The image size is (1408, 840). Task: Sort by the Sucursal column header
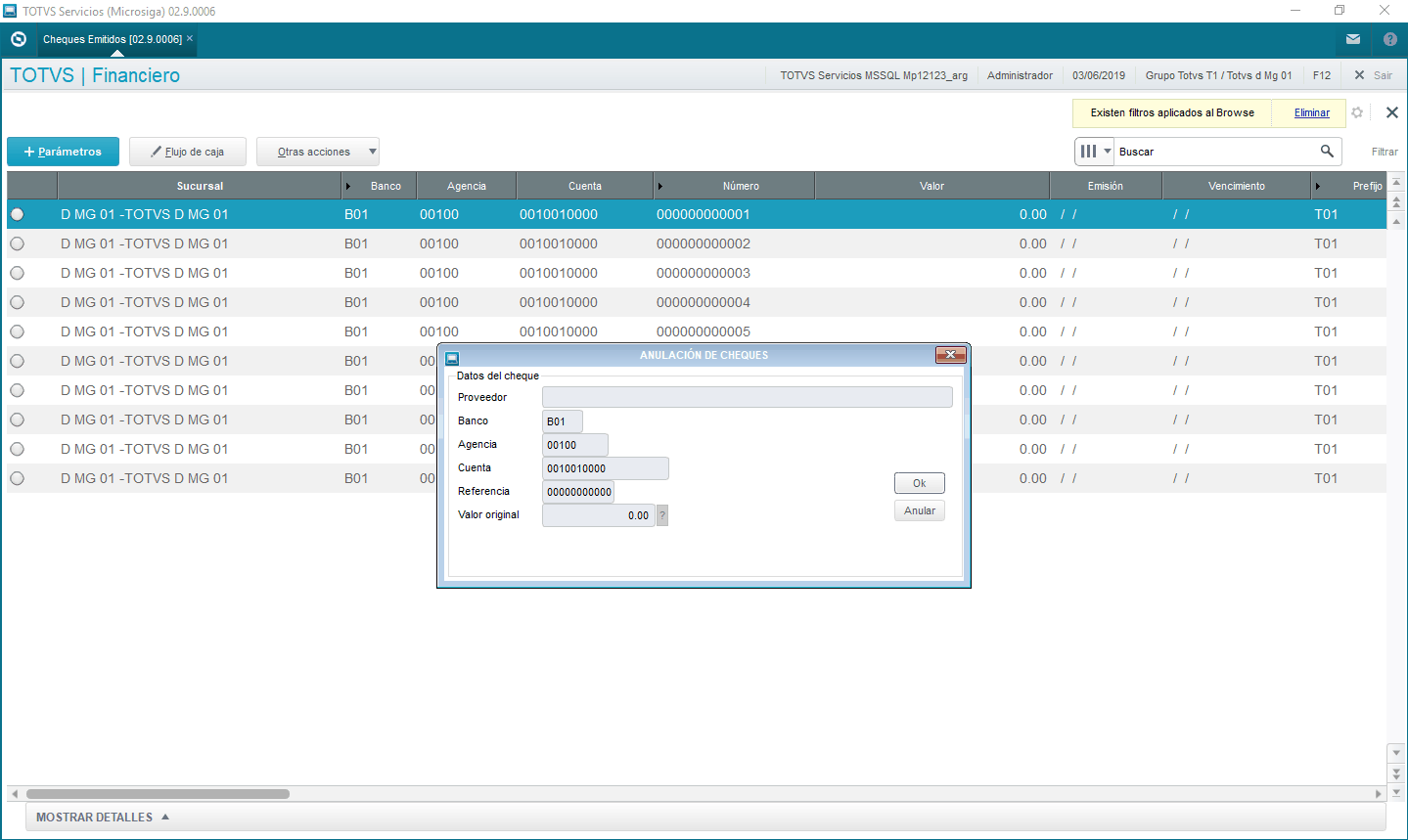(x=200, y=186)
